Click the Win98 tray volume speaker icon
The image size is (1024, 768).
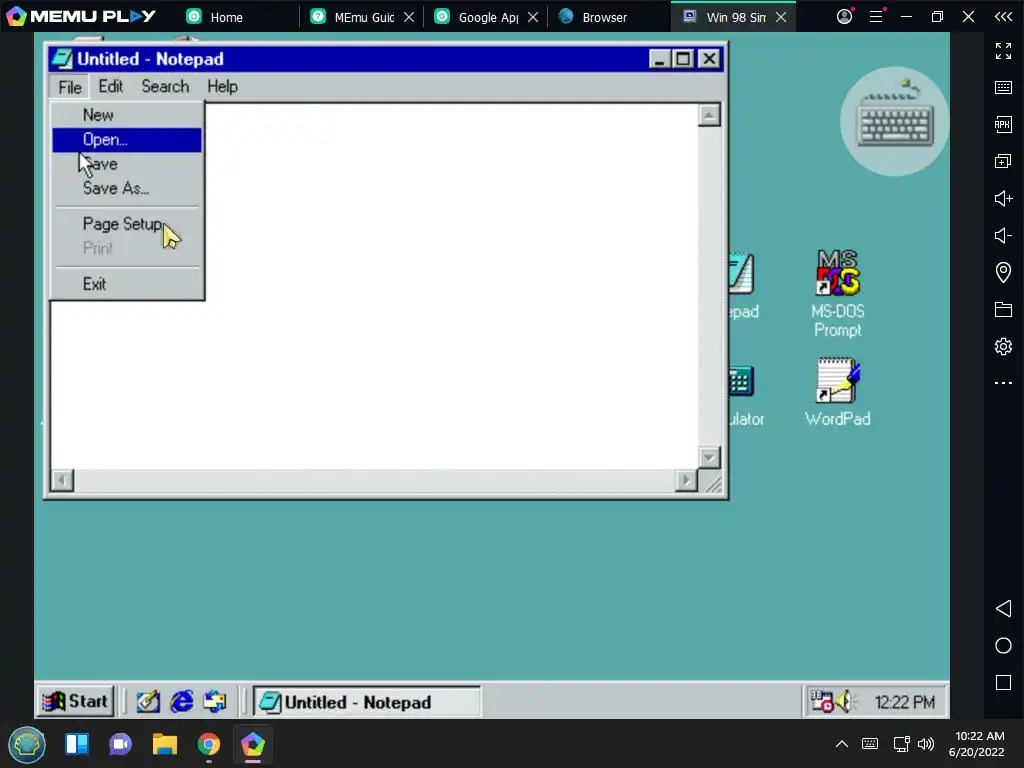pos(846,701)
